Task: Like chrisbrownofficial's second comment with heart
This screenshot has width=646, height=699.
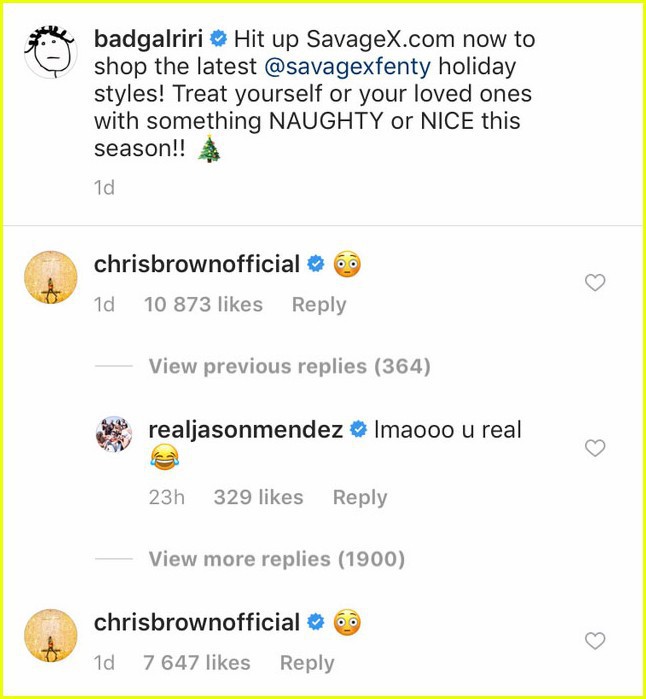Action: [595, 641]
